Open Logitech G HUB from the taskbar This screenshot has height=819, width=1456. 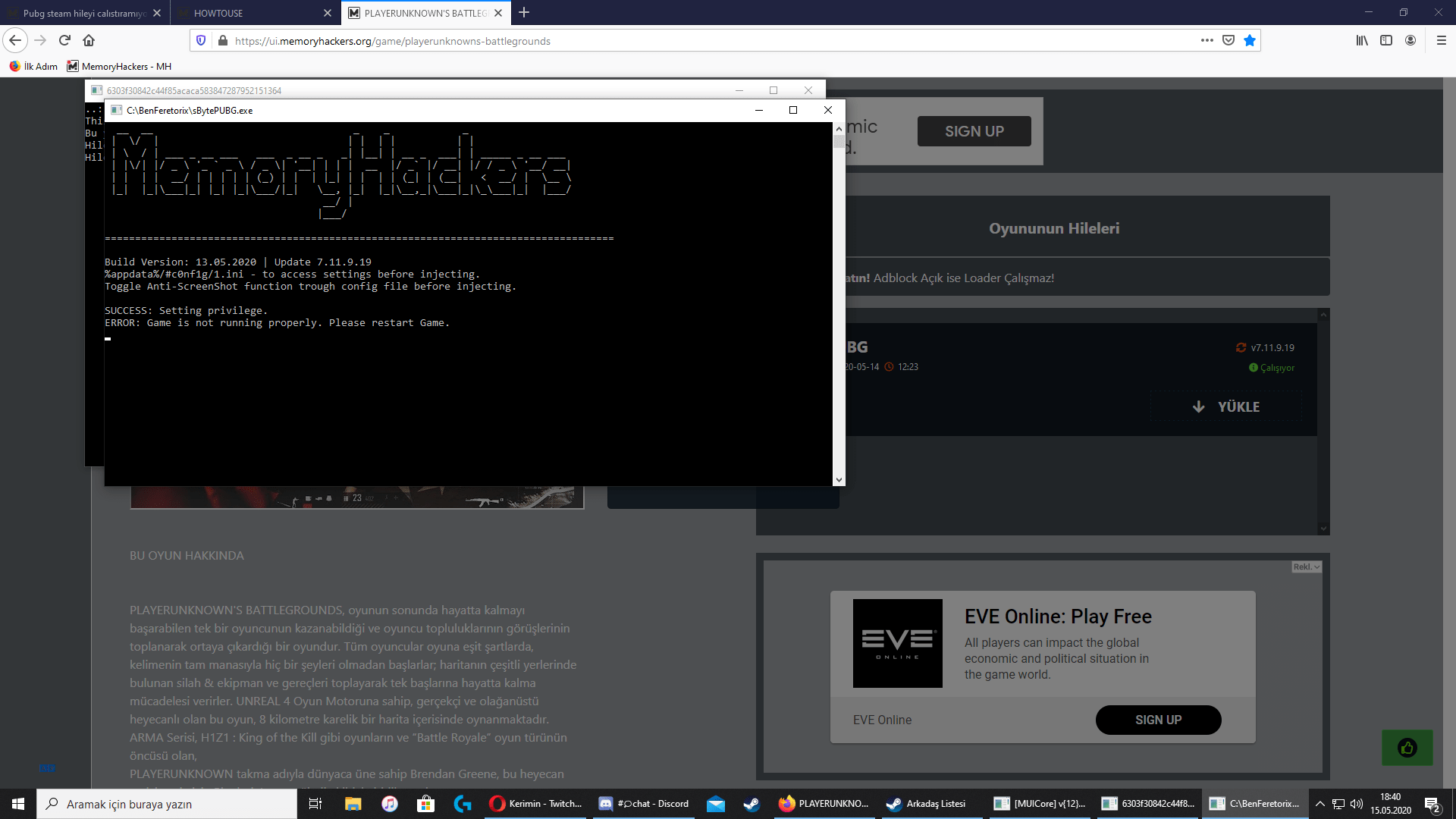click(463, 804)
